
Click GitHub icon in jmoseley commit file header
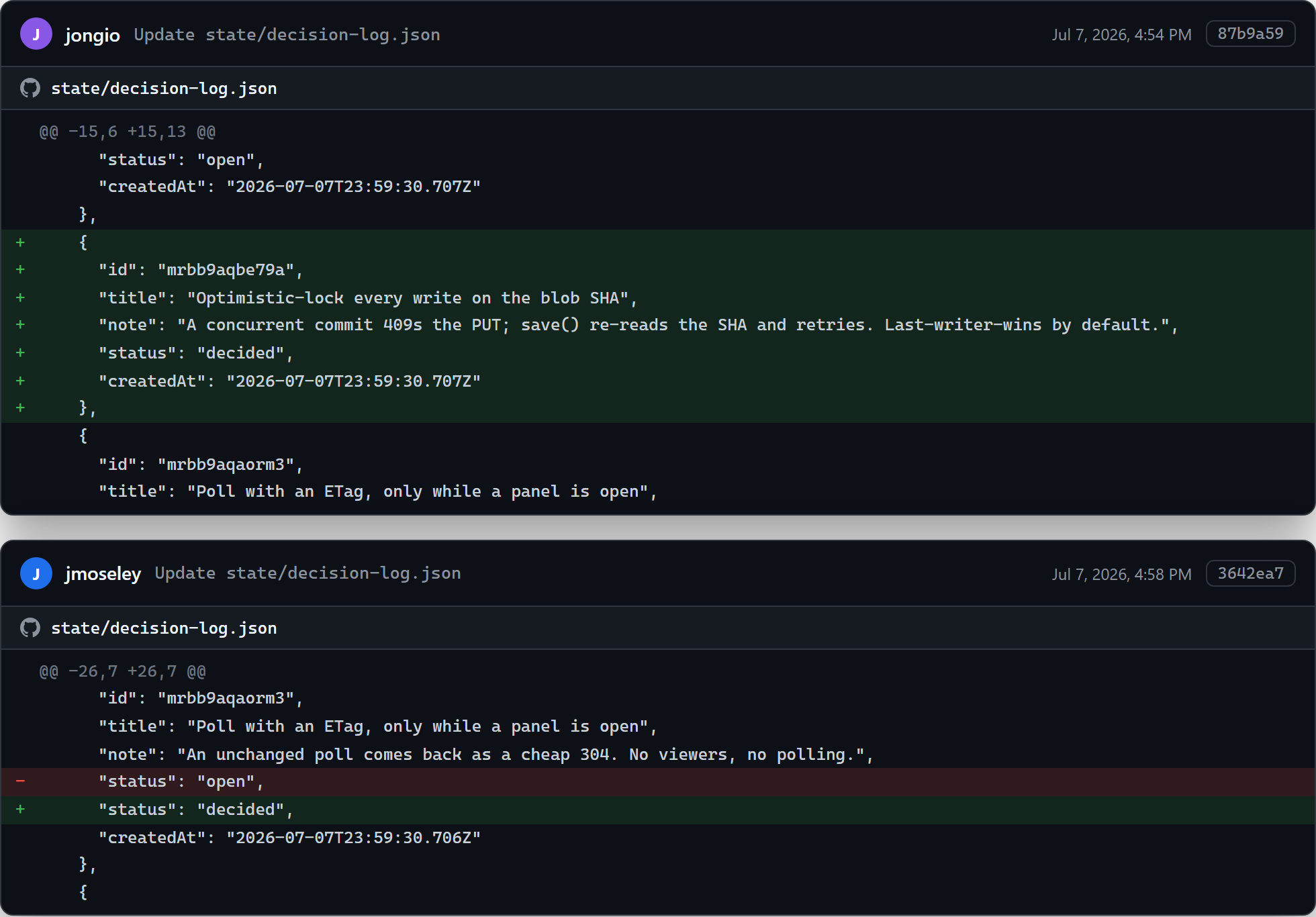coord(30,628)
